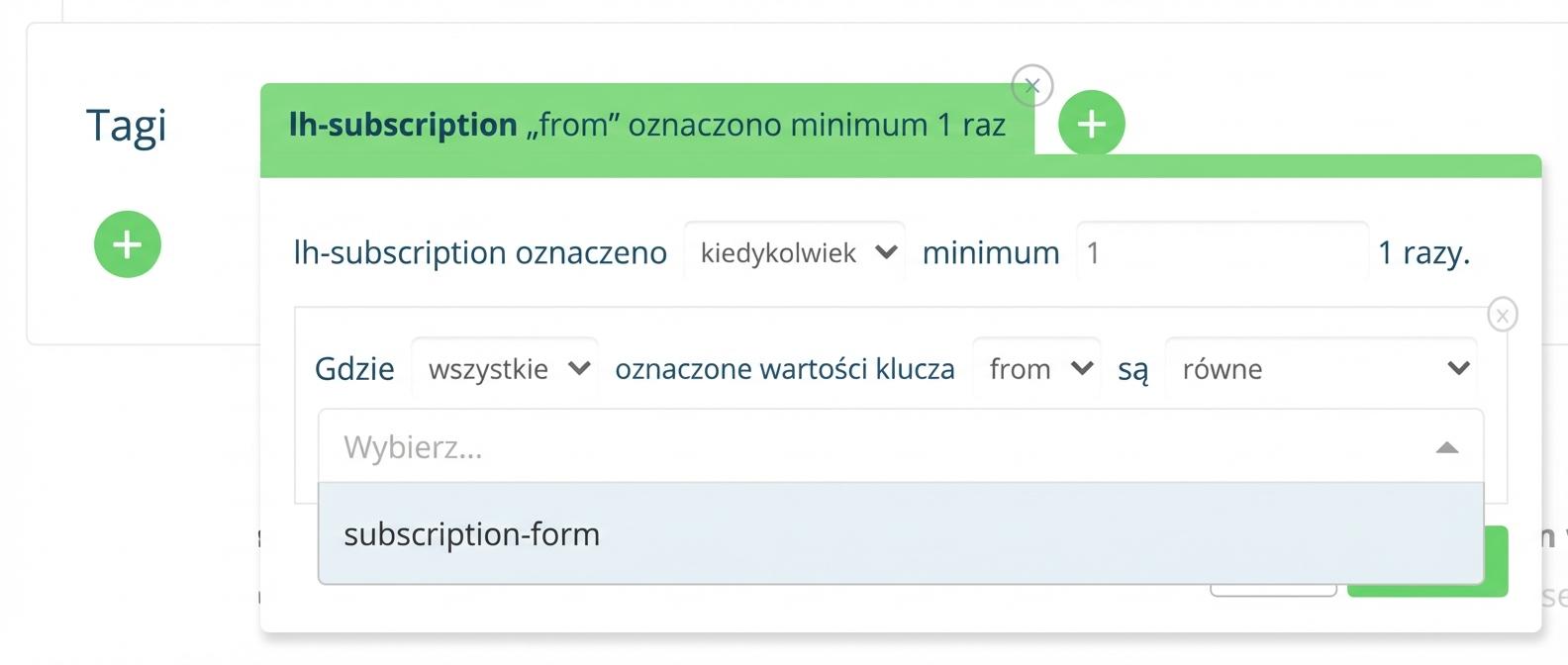This screenshot has height=665, width=1568.
Task: Click the plus button beside lh-subscription tab
Action: pos(1091,124)
